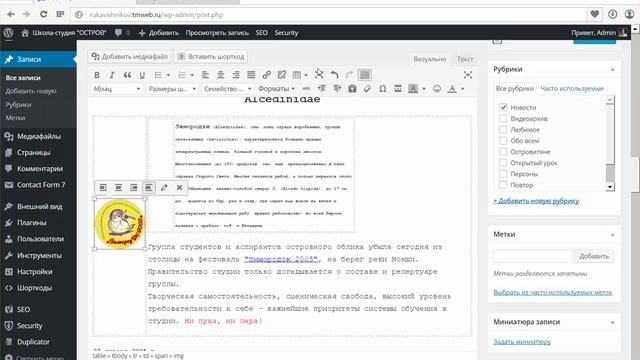Decrease the paragraph indent
This screenshot has width=640, height=360.
coord(322,89)
